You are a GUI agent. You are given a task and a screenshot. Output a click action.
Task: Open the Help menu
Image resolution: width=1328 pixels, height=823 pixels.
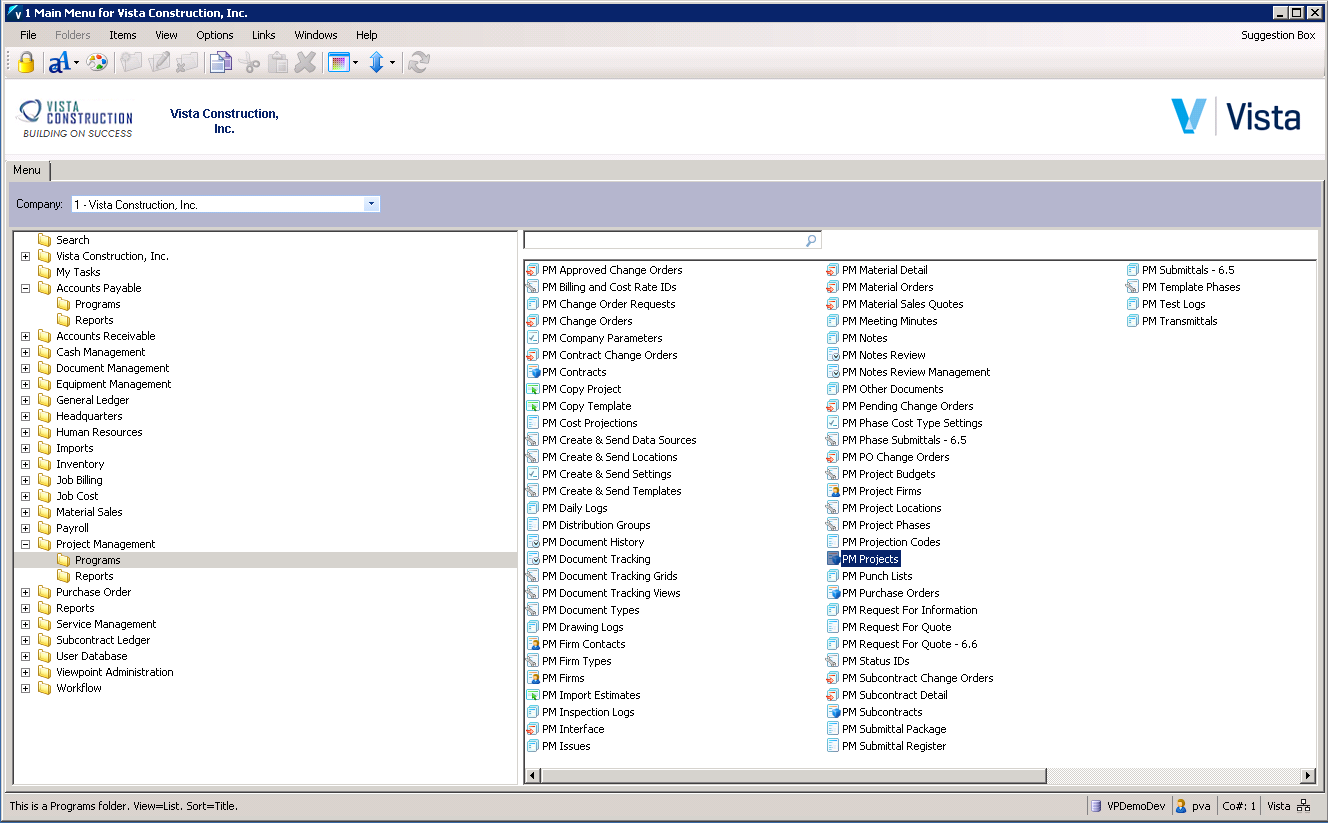point(367,35)
